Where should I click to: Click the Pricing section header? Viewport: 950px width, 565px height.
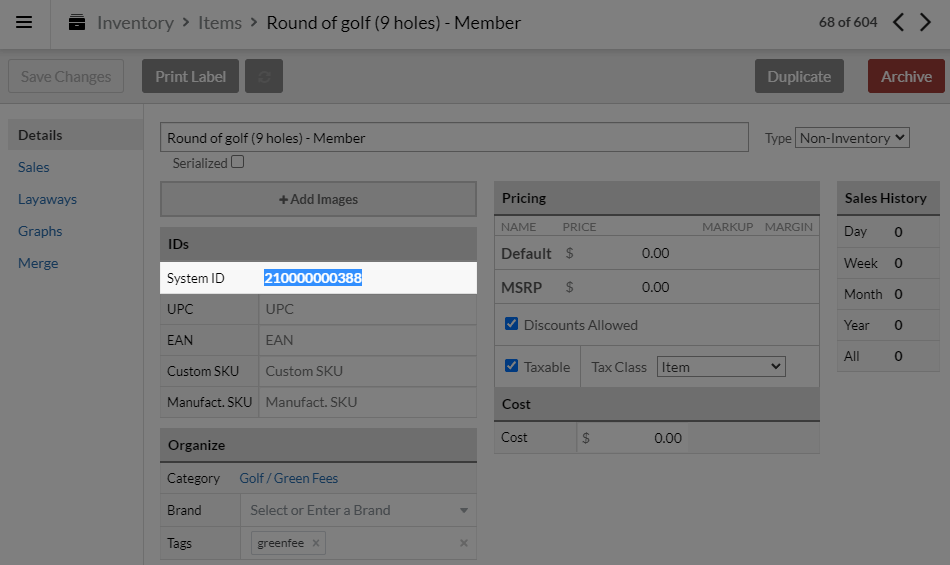657,198
